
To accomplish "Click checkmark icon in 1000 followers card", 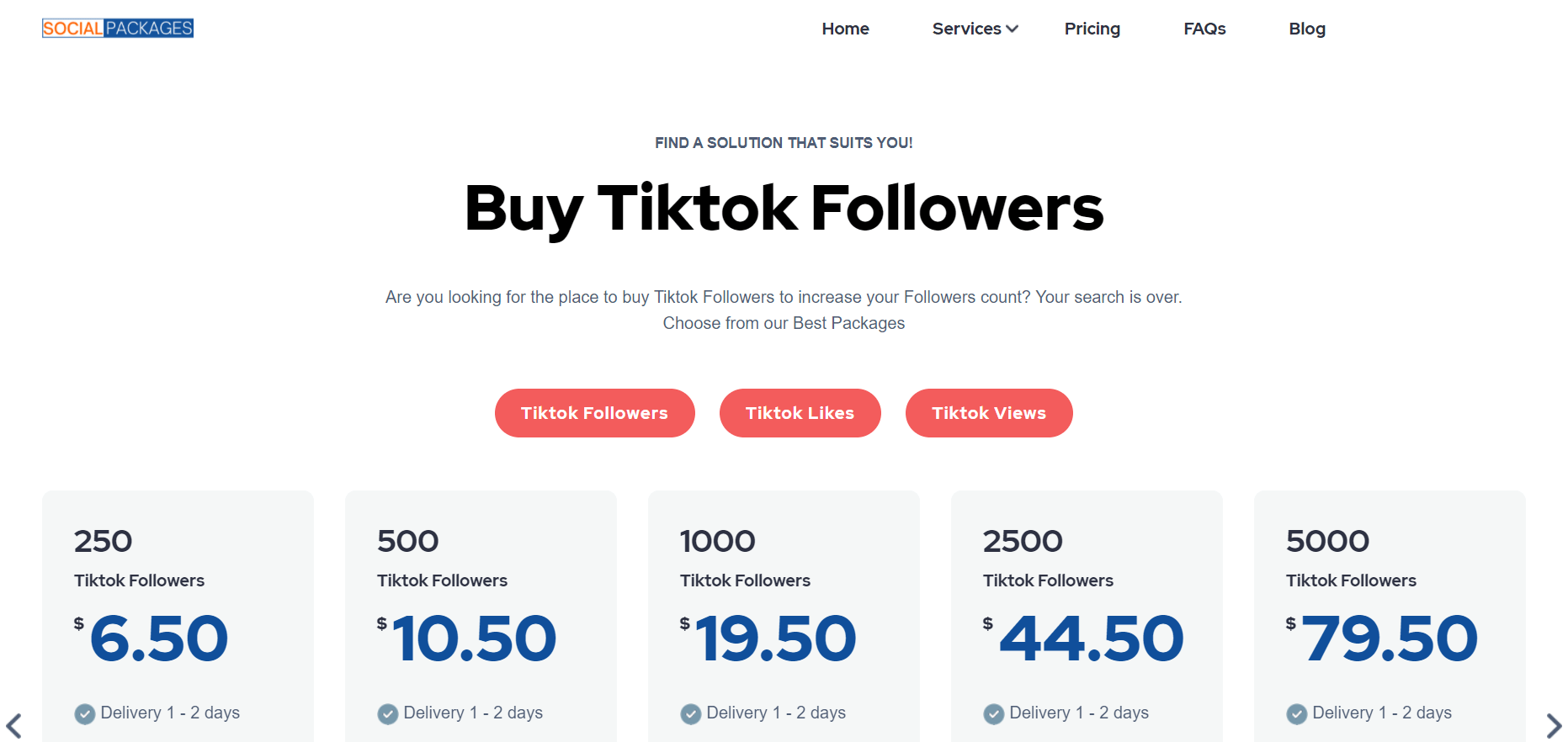I will (x=691, y=714).
